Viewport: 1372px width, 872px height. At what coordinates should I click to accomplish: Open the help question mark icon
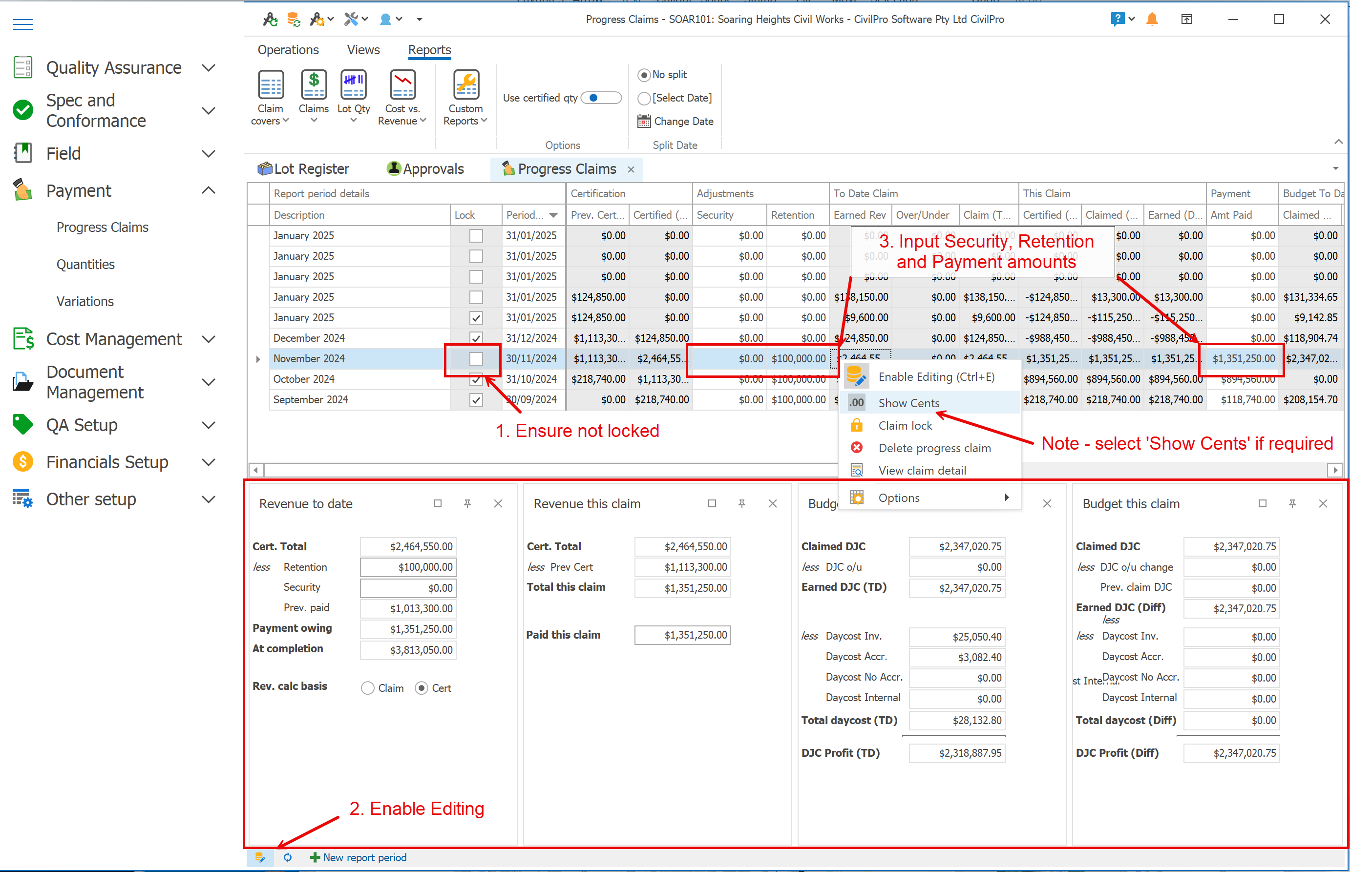pyautogui.click(x=1118, y=20)
